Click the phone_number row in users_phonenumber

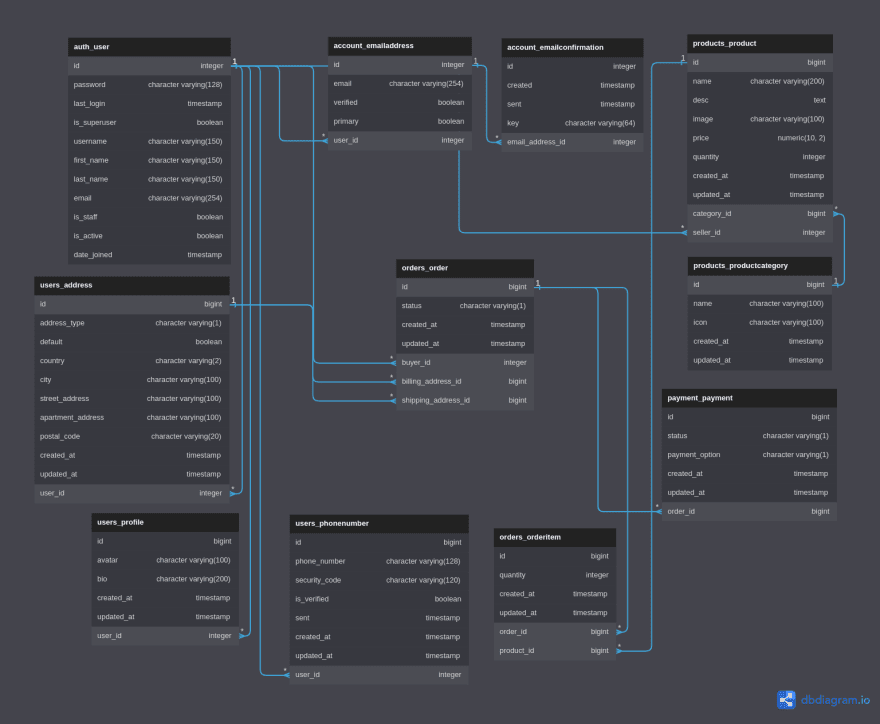(x=379, y=562)
